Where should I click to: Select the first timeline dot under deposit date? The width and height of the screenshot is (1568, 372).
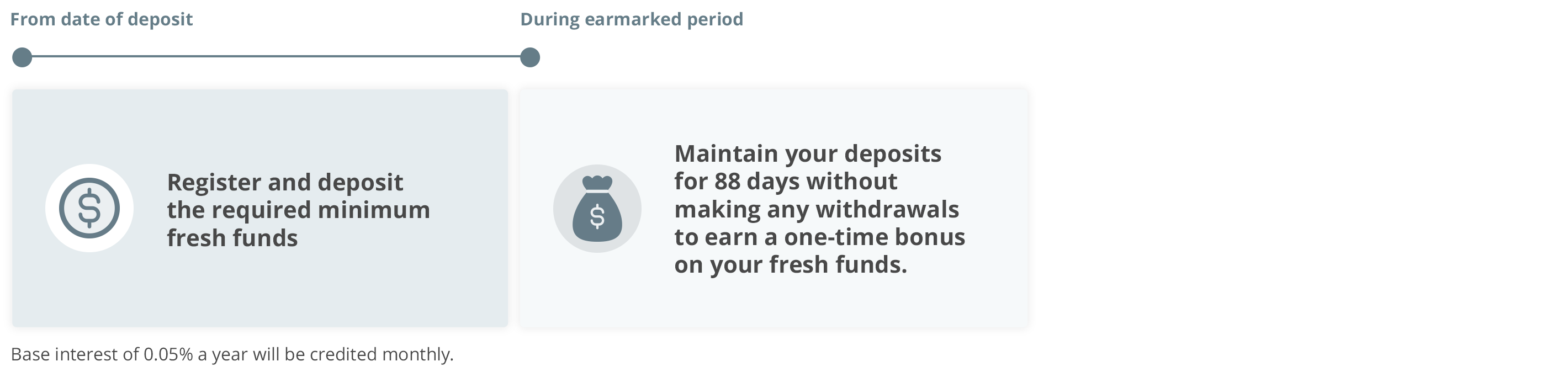(x=22, y=57)
